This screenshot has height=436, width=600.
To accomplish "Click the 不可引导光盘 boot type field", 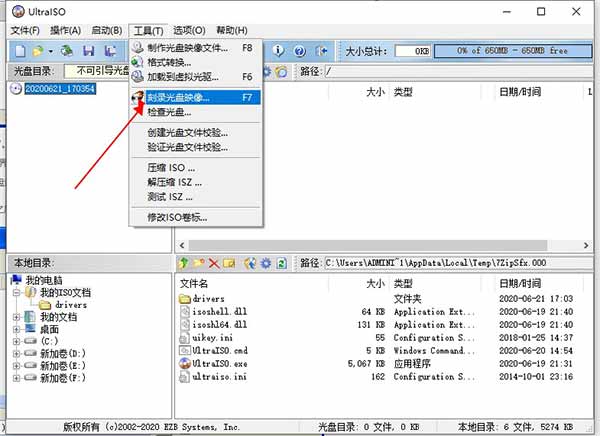I will coord(98,71).
